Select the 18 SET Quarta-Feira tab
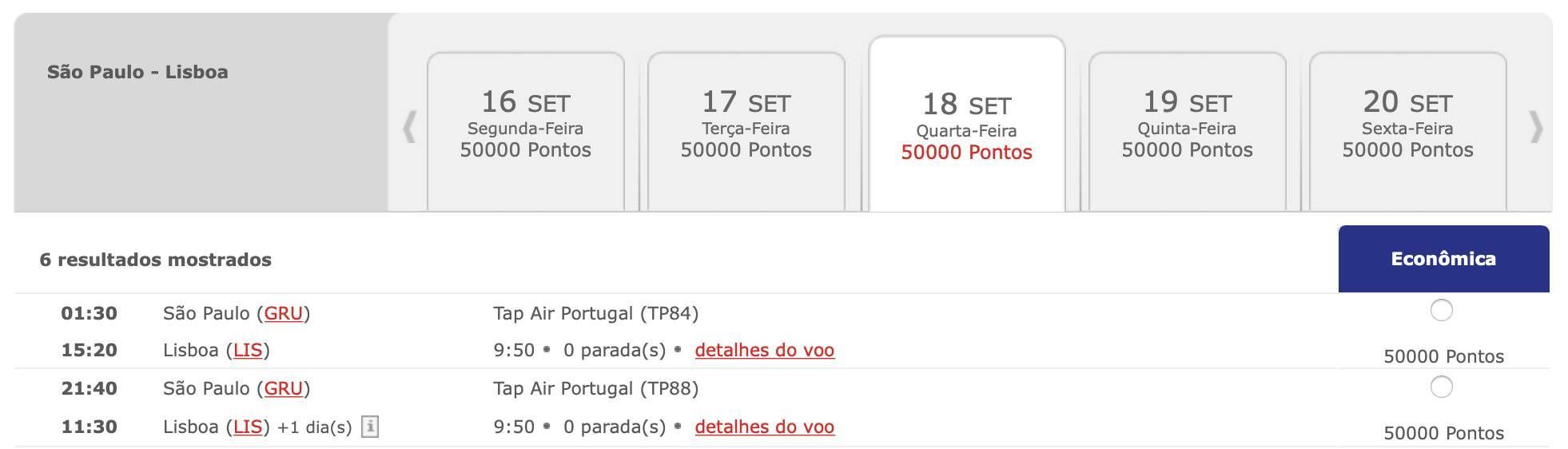 point(967,125)
